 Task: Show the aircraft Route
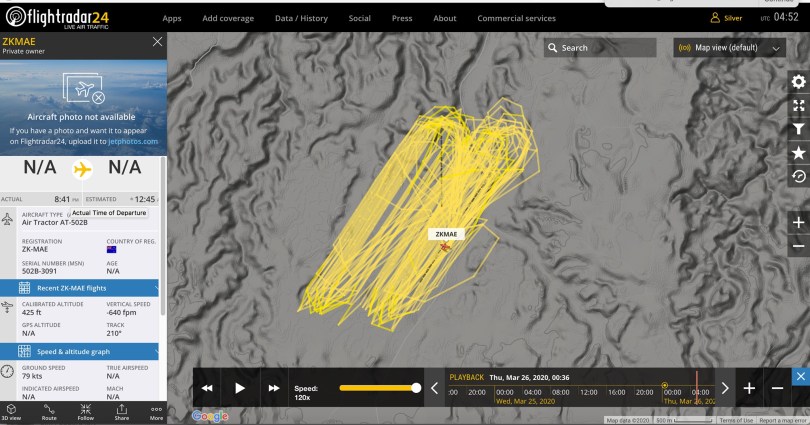pos(49,412)
